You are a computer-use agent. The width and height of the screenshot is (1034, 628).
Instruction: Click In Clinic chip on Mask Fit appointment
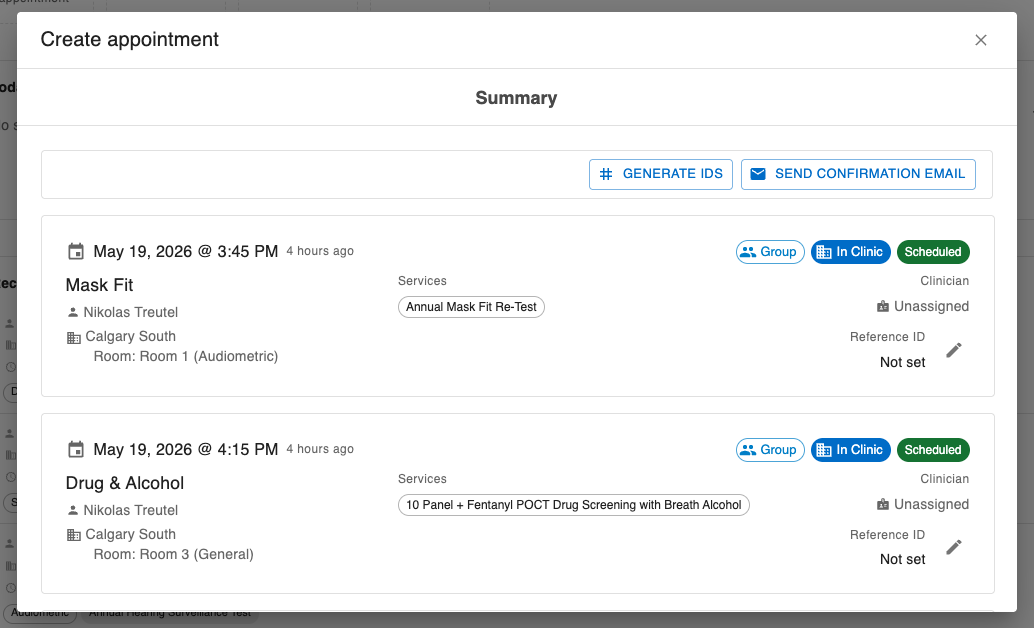(851, 252)
